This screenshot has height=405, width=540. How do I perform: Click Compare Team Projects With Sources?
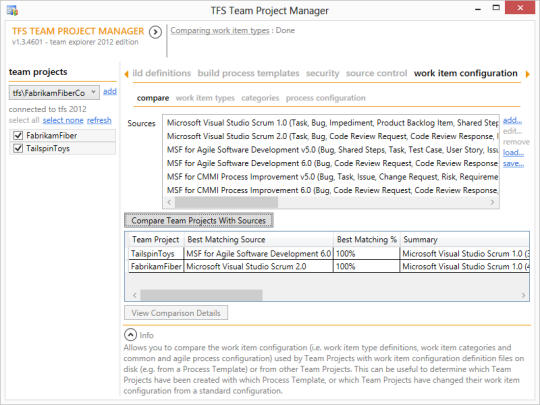point(199,220)
